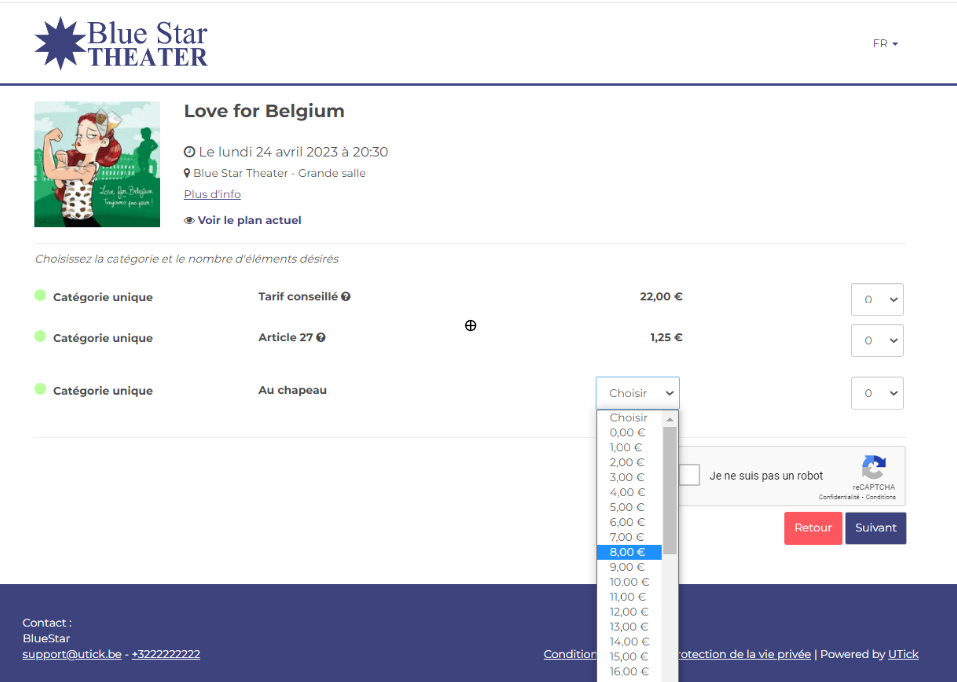Choose 12,00 € from the price options
The height and width of the screenshot is (682, 957).
pos(628,612)
